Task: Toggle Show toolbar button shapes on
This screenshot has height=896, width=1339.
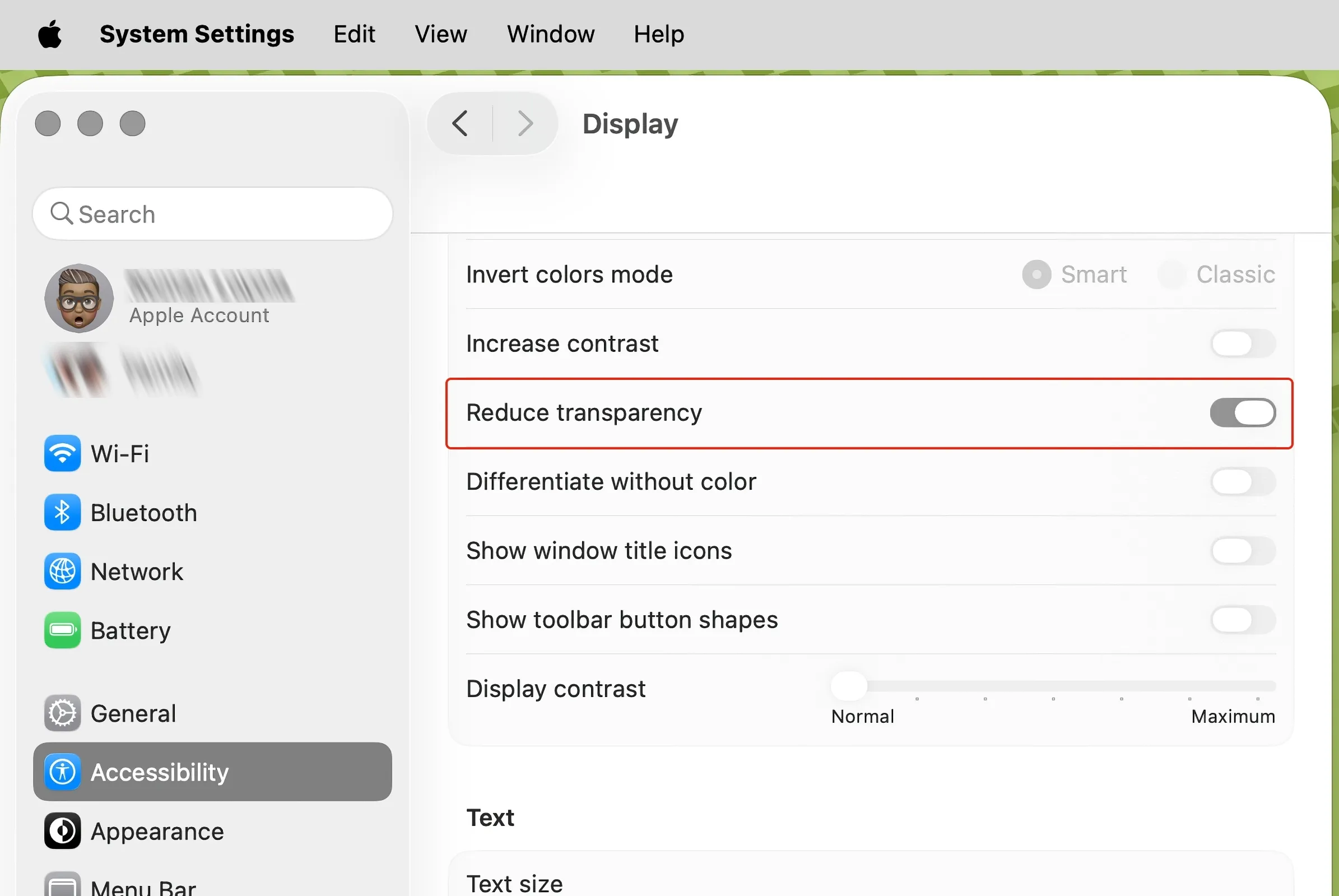Action: click(1242, 620)
